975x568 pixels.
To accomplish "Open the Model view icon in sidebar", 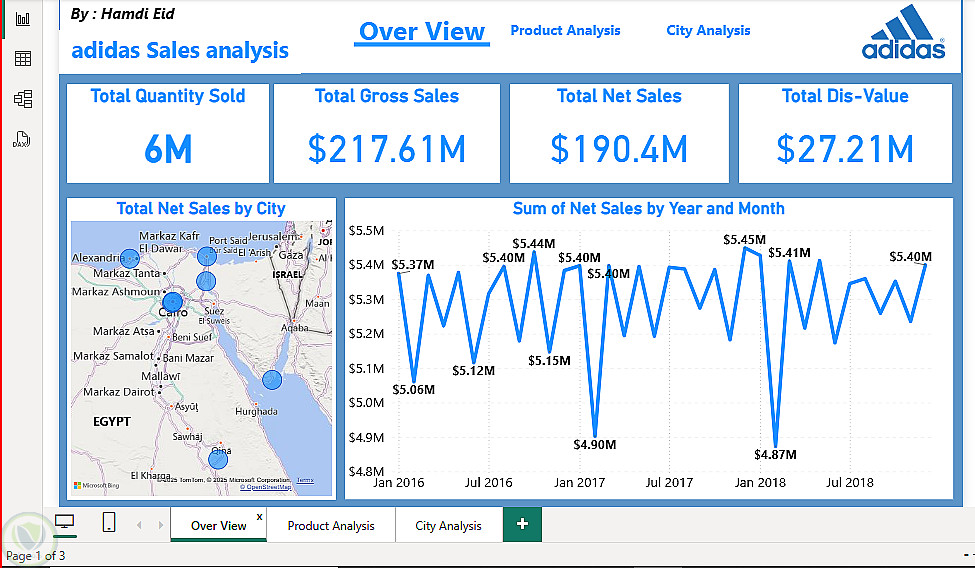I will pos(23,99).
